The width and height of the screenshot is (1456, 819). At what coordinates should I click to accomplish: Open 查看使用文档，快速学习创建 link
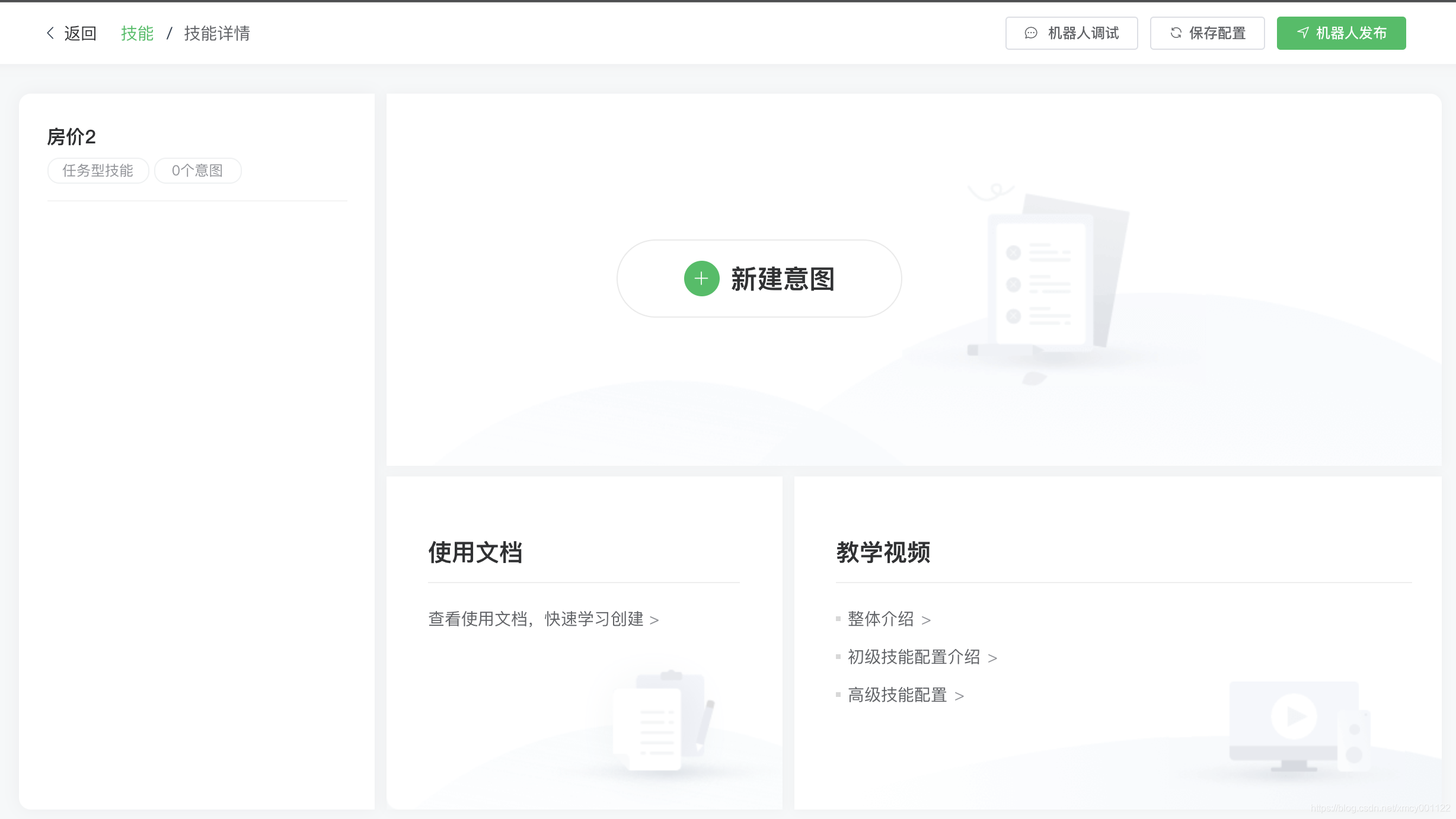pos(542,619)
